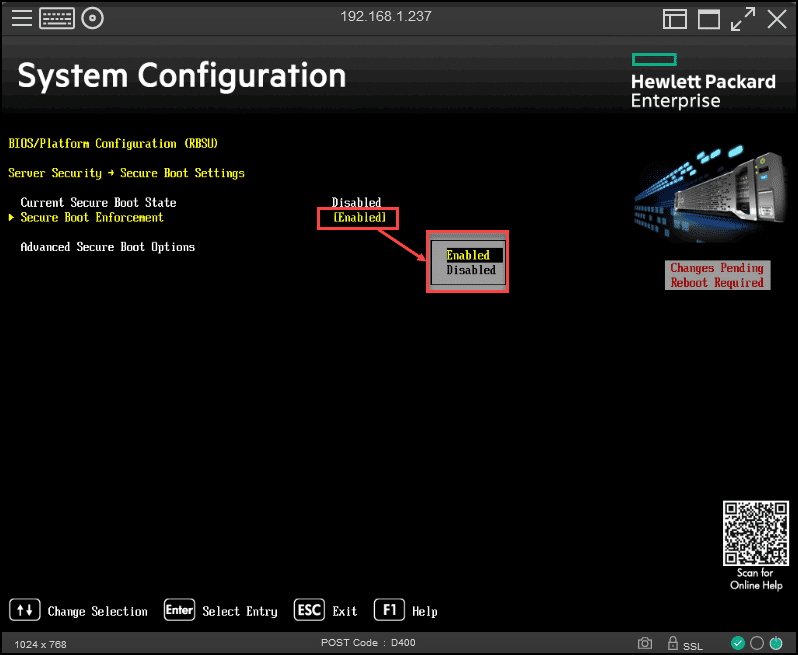Screen dimensions: 798x655
Task: Click the SSL status text
Action: (x=693, y=646)
